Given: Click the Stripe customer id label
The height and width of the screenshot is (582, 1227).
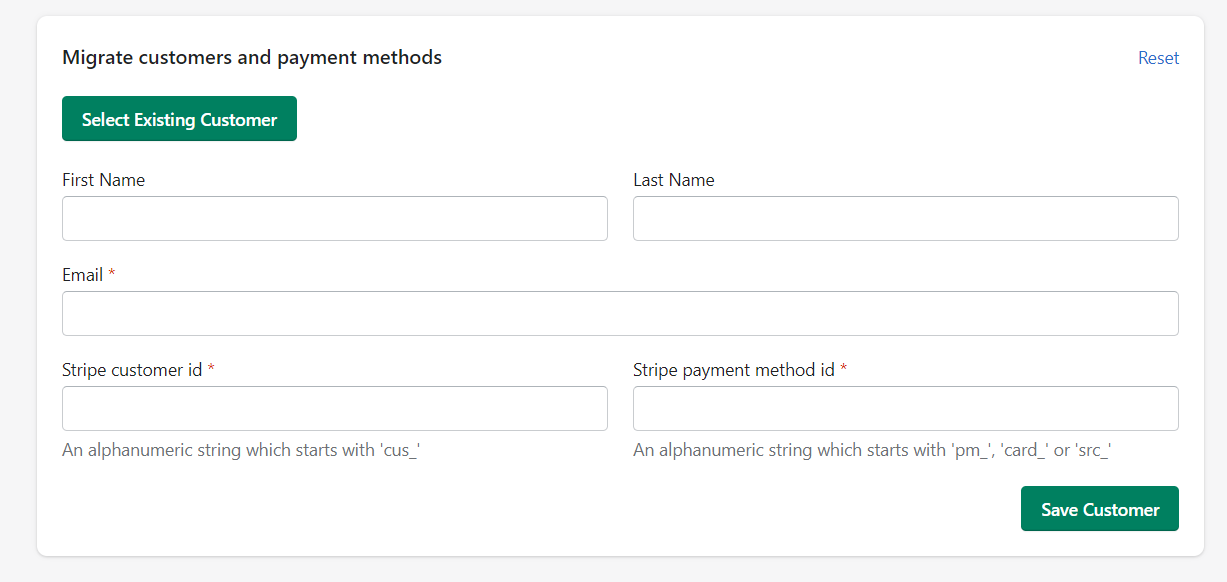Looking at the screenshot, I should coord(132,370).
